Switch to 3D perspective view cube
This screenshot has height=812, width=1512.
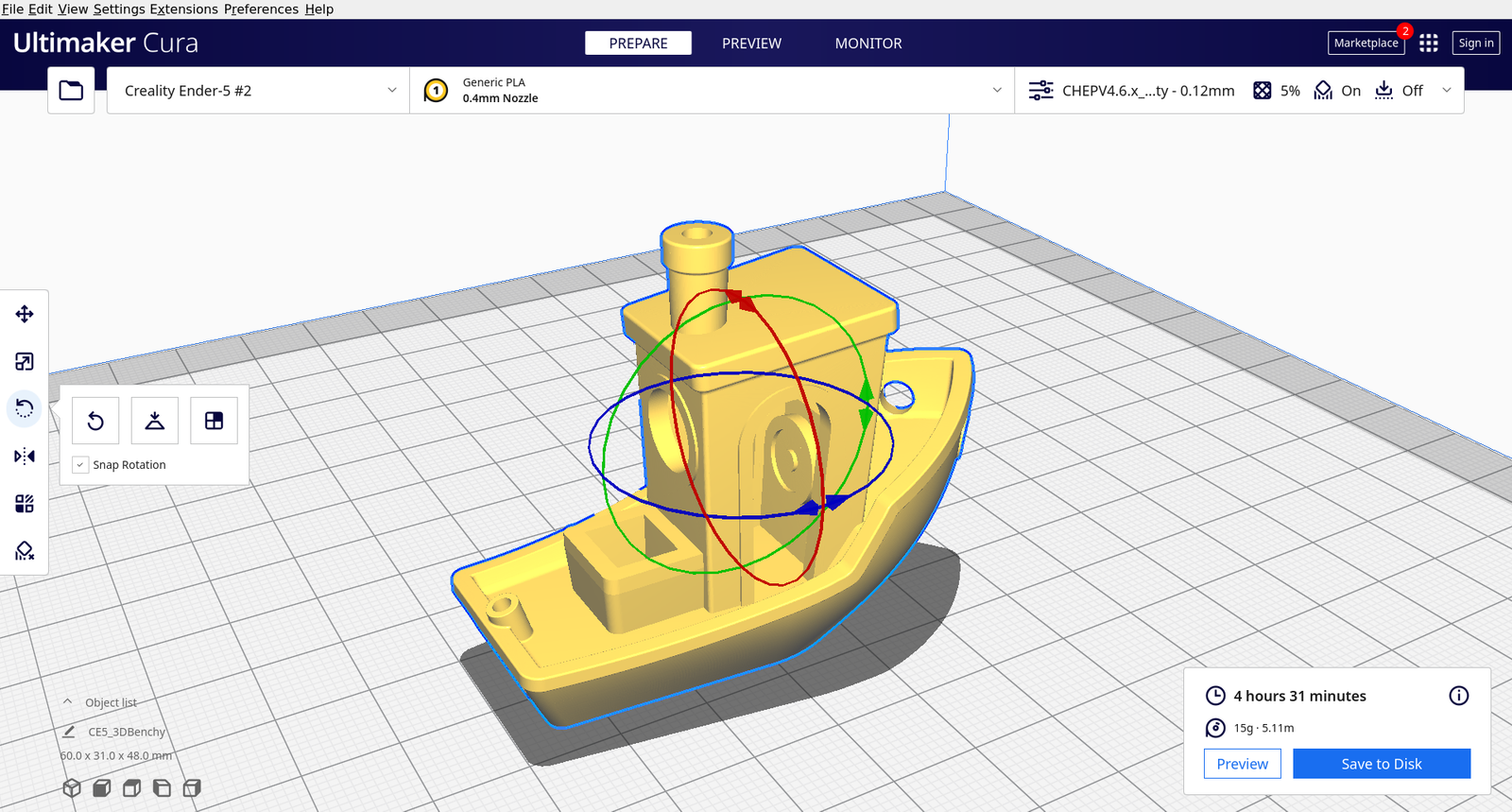pyautogui.click(x=72, y=787)
